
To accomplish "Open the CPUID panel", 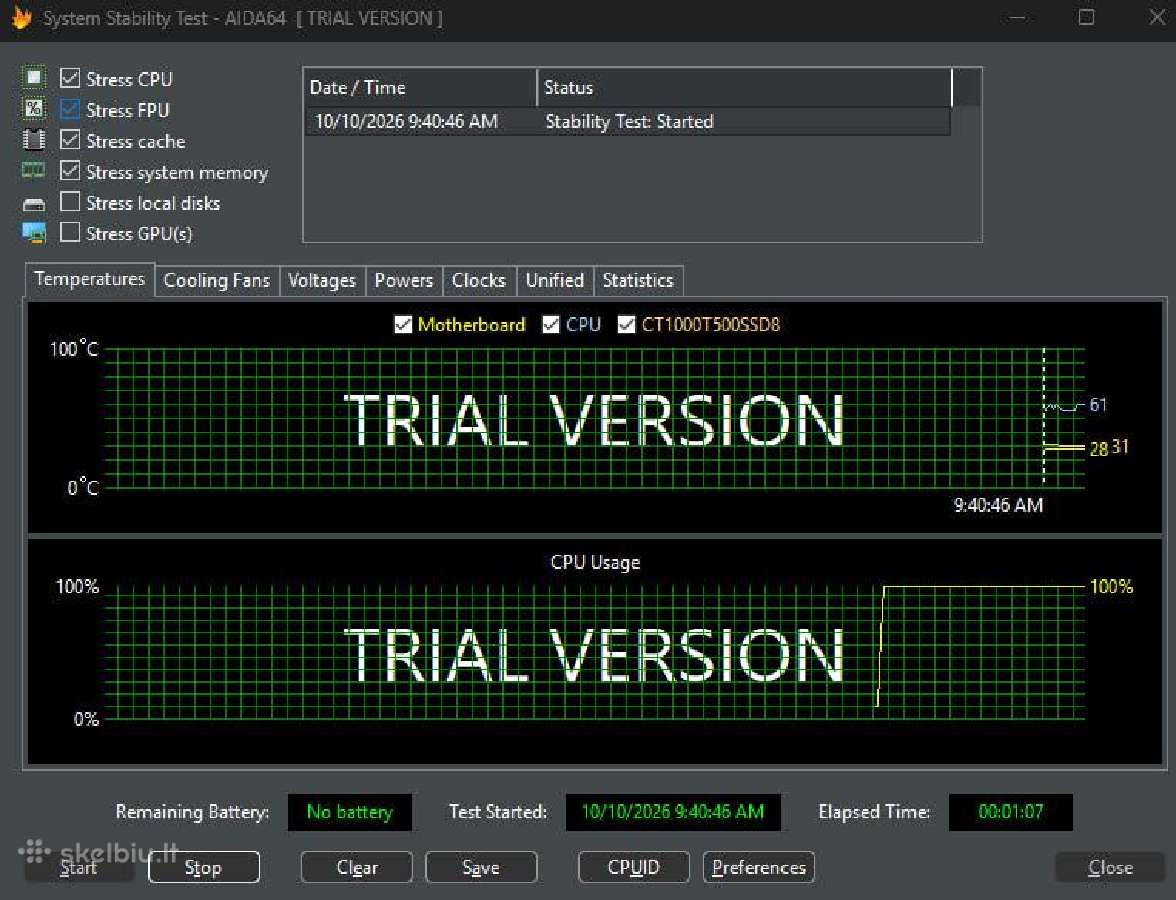I will coord(634,867).
